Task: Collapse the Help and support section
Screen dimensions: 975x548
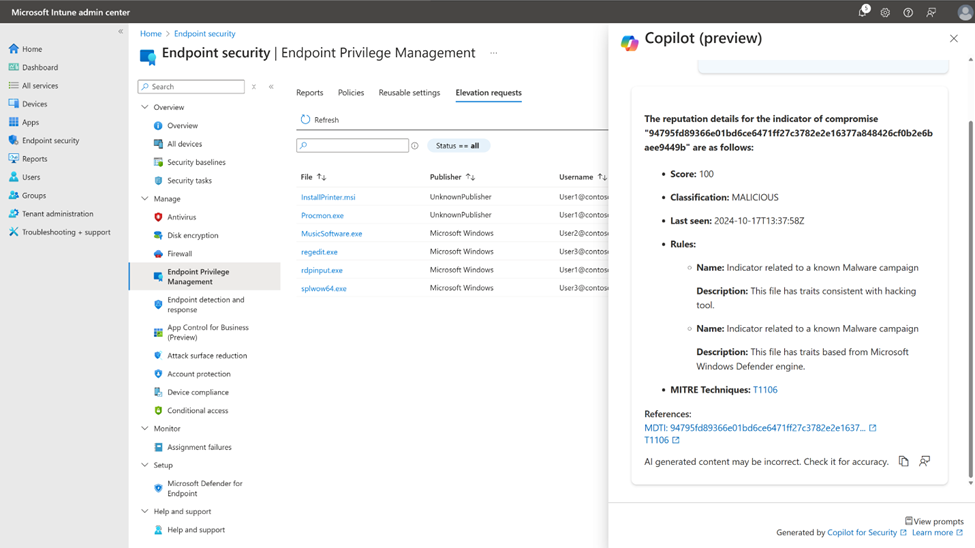Action: click(x=145, y=511)
